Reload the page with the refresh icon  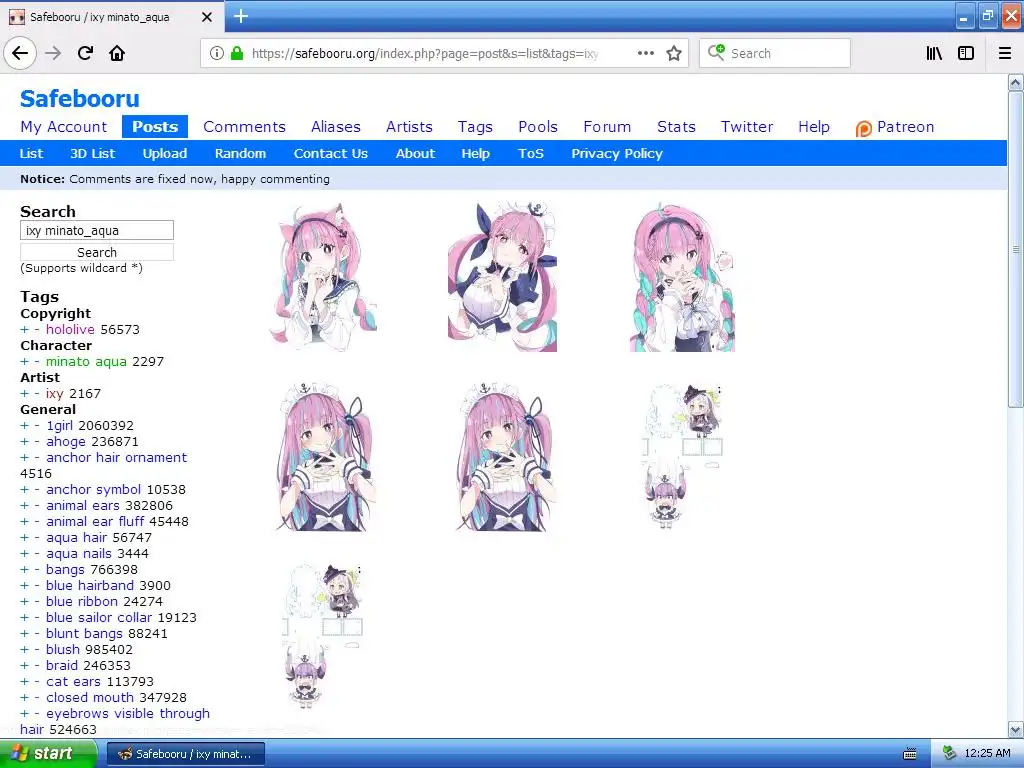pyautogui.click(x=85, y=53)
